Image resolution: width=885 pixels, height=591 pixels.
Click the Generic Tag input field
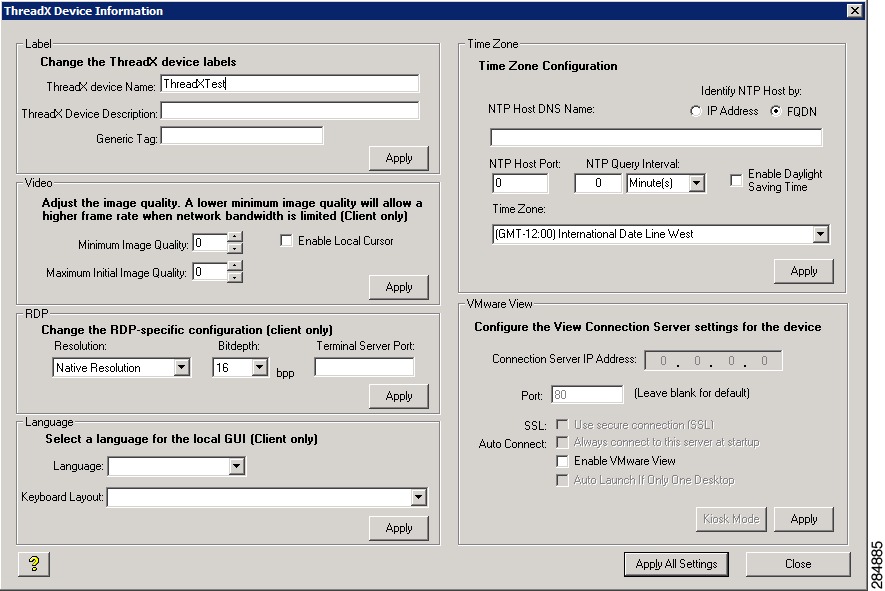tap(242, 136)
